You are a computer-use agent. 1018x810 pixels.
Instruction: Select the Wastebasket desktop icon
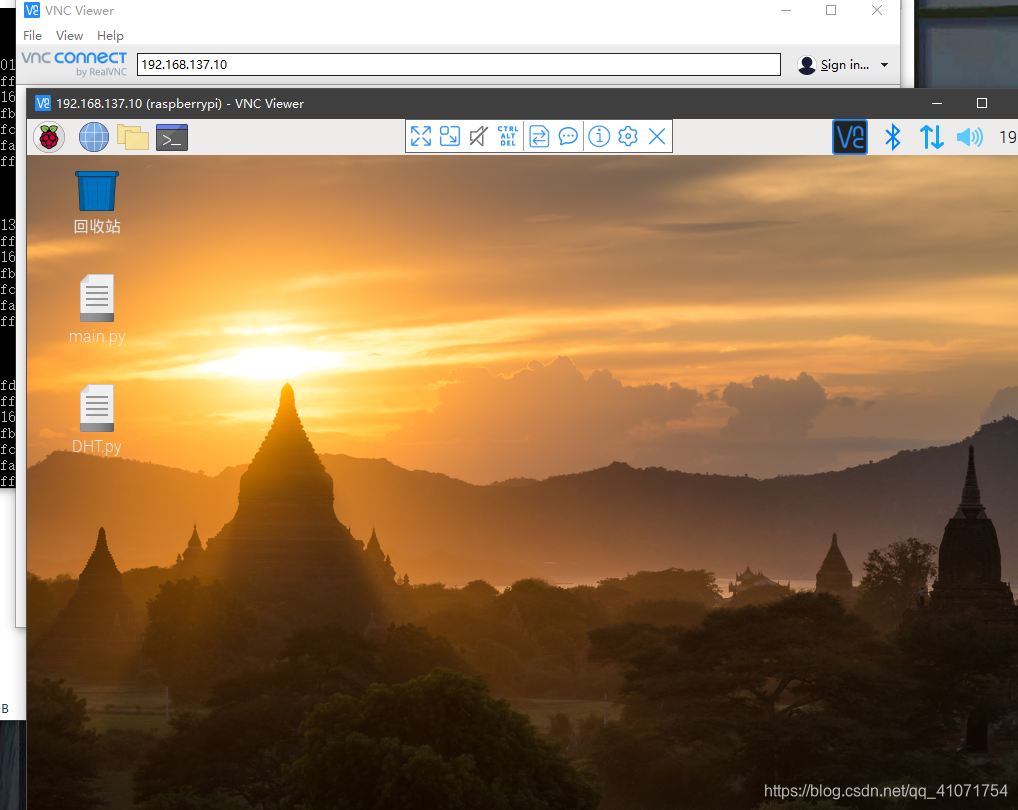[97, 202]
